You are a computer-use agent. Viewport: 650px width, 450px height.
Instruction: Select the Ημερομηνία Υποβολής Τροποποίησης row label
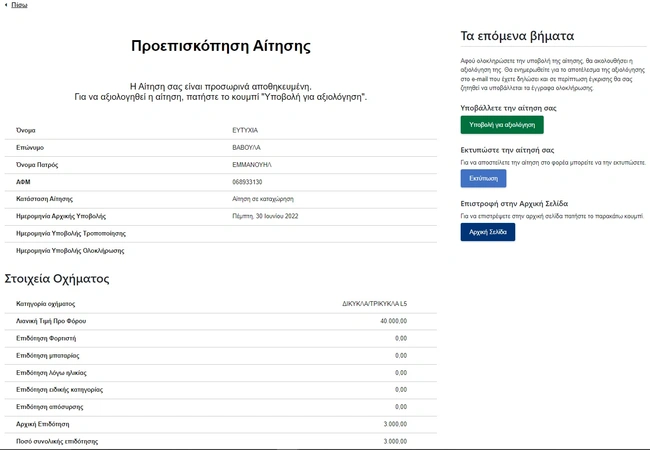[x=68, y=233]
